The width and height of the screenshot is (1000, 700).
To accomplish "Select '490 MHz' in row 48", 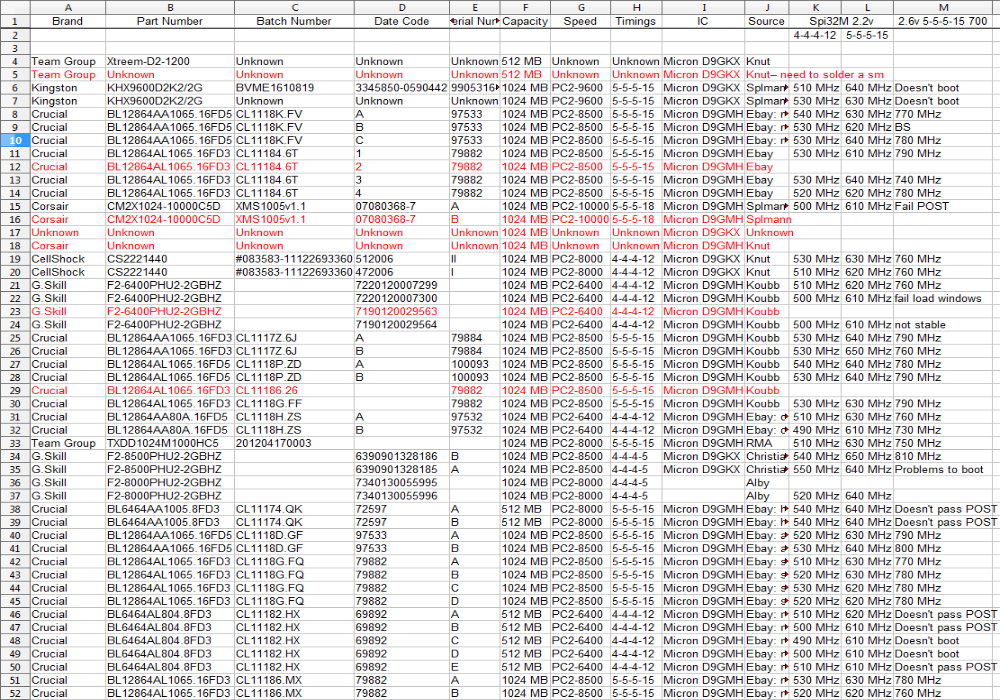I will pyautogui.click(x=816, y=641).
